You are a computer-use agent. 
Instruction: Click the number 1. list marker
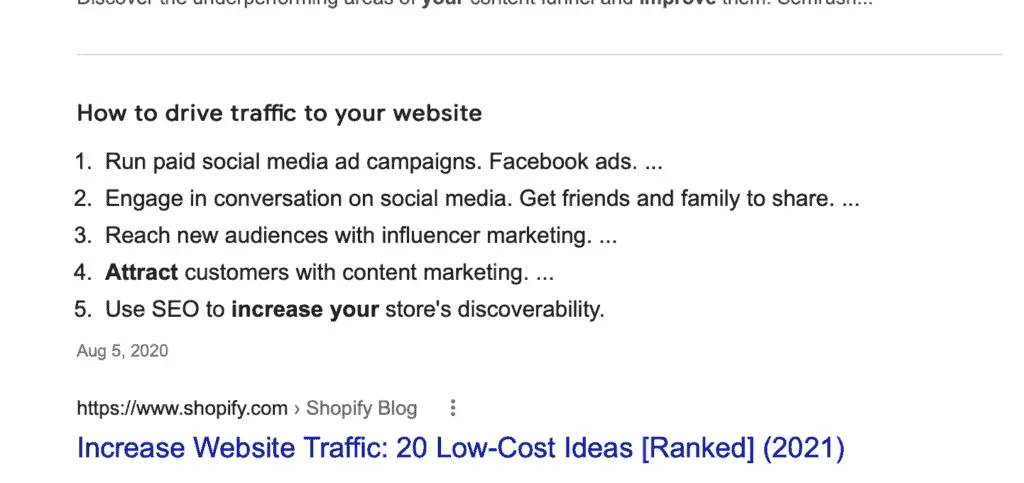[x=84, y=162]
